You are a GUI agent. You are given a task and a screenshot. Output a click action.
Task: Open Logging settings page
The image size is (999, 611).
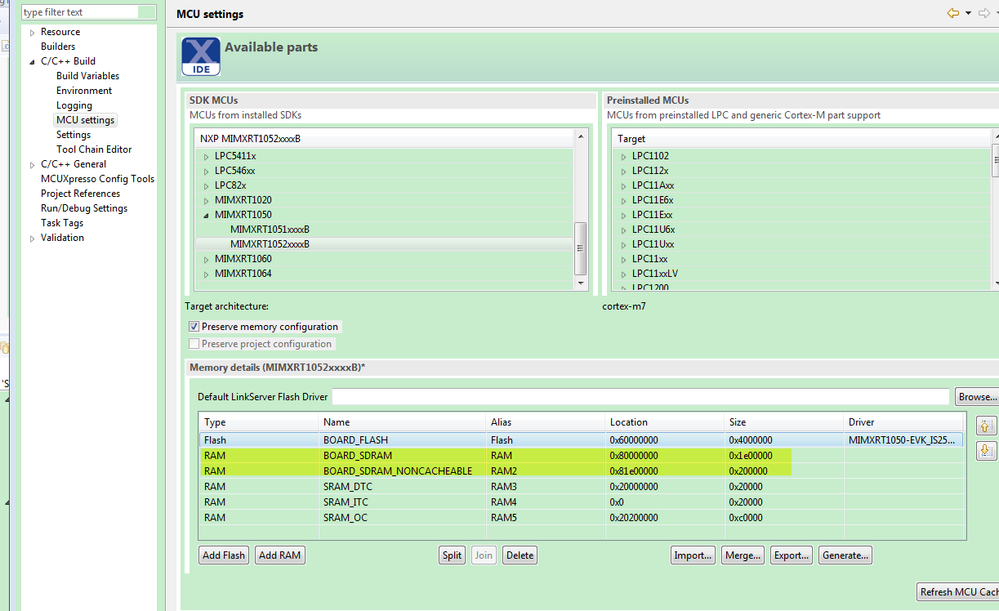[x=74, y=105]
